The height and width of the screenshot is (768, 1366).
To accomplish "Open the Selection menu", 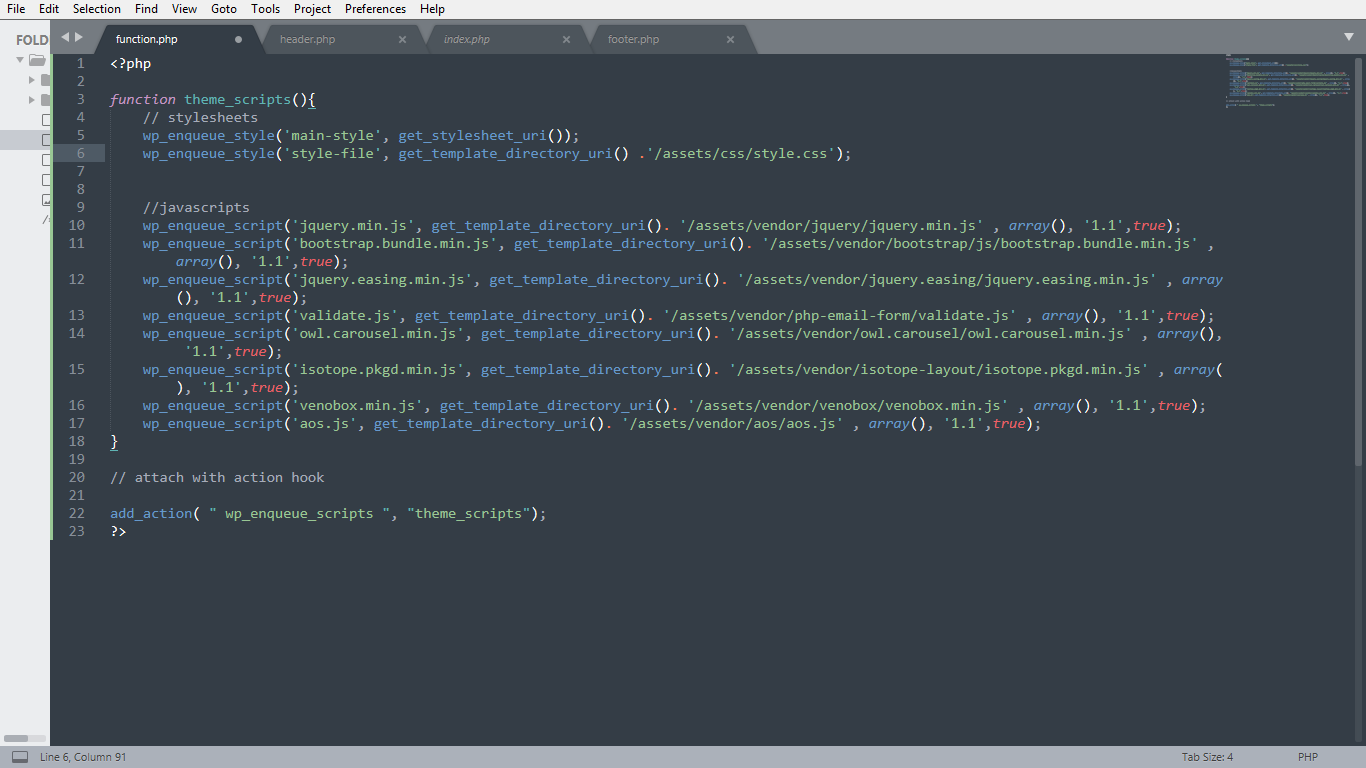I will [97, 9].
